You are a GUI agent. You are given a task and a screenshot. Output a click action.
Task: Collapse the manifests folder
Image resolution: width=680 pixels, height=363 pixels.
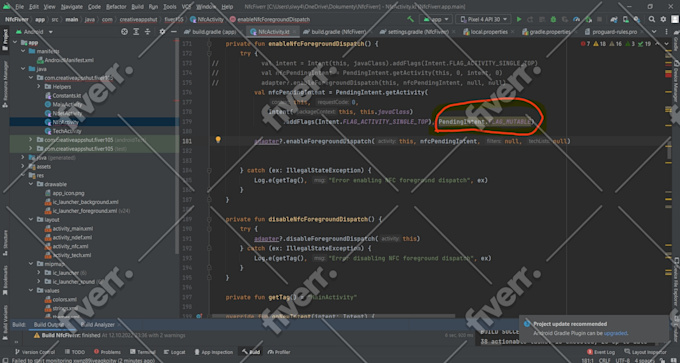pos(23,51)
